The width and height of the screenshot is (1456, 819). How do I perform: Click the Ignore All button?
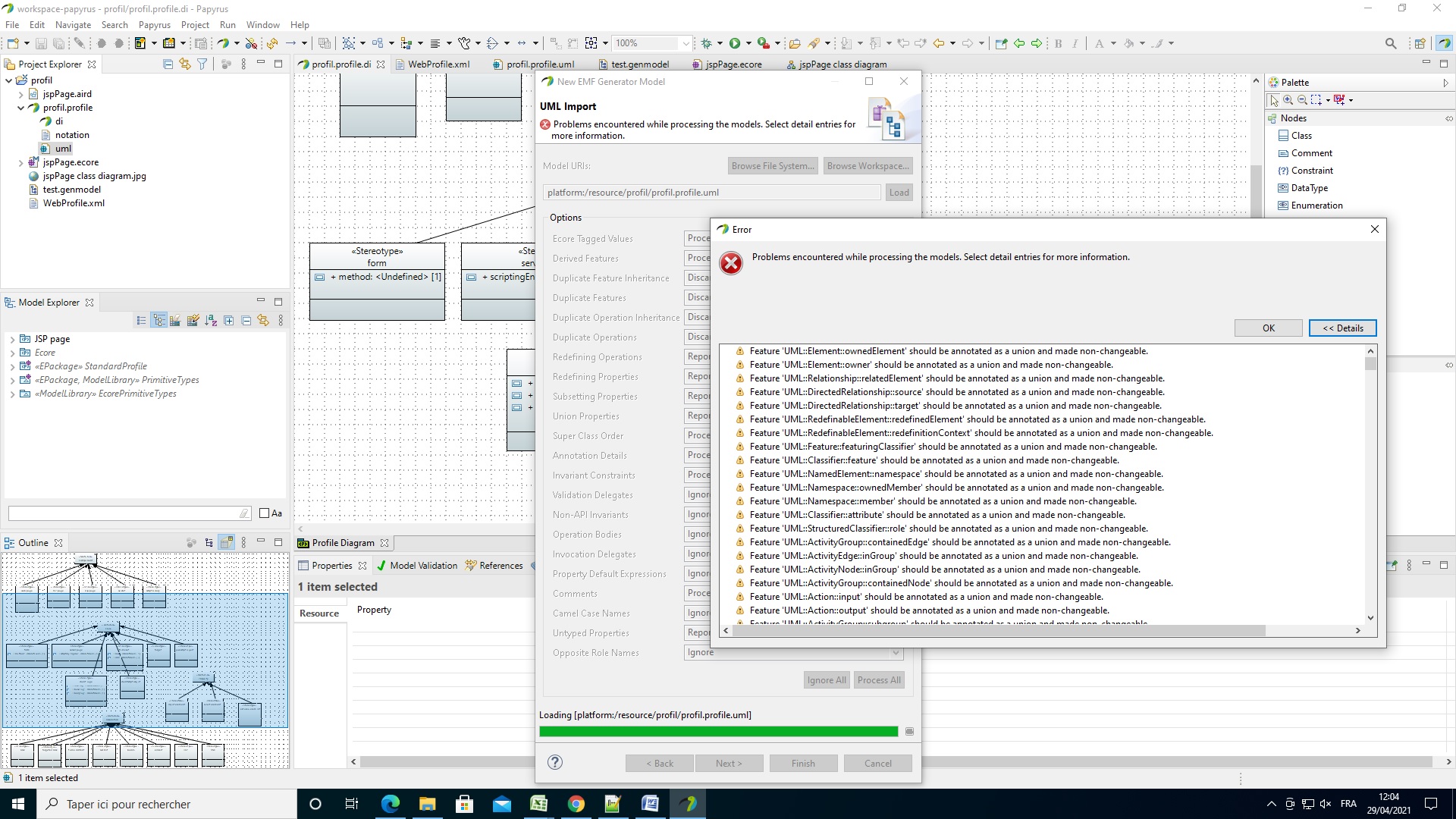pos(826,680)
